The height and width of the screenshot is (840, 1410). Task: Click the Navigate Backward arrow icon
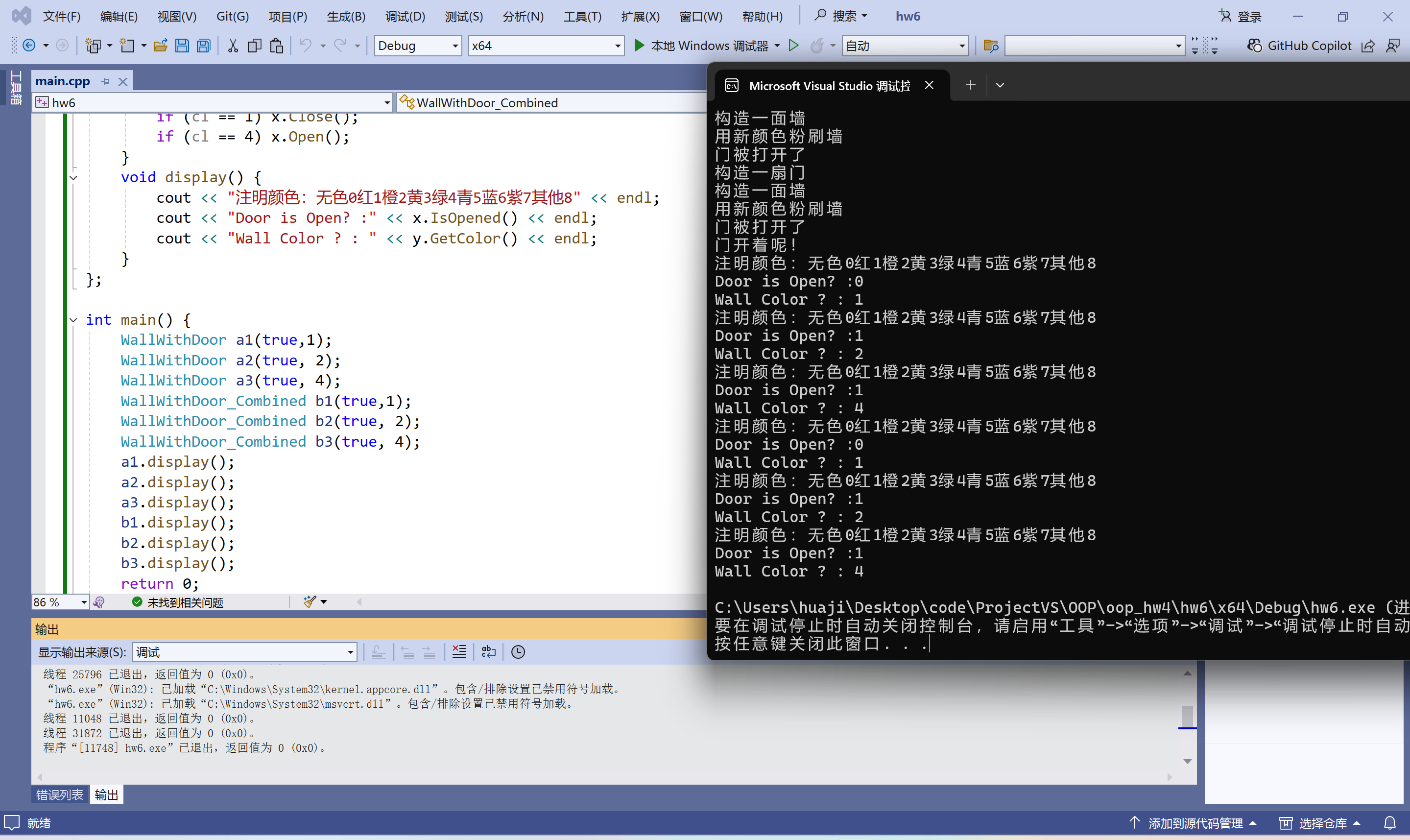click(29, 46)
